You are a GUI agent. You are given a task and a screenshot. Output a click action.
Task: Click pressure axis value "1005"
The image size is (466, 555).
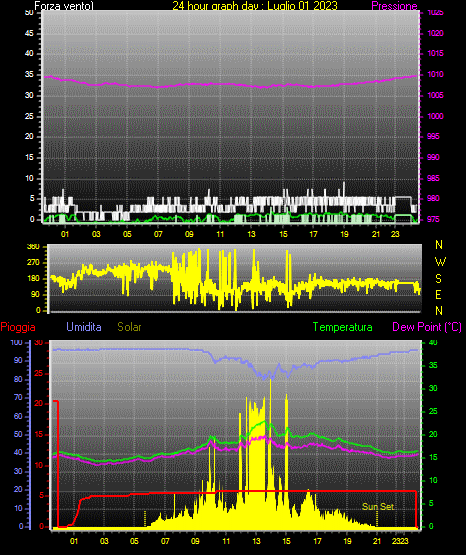click(x=435, y=95)
